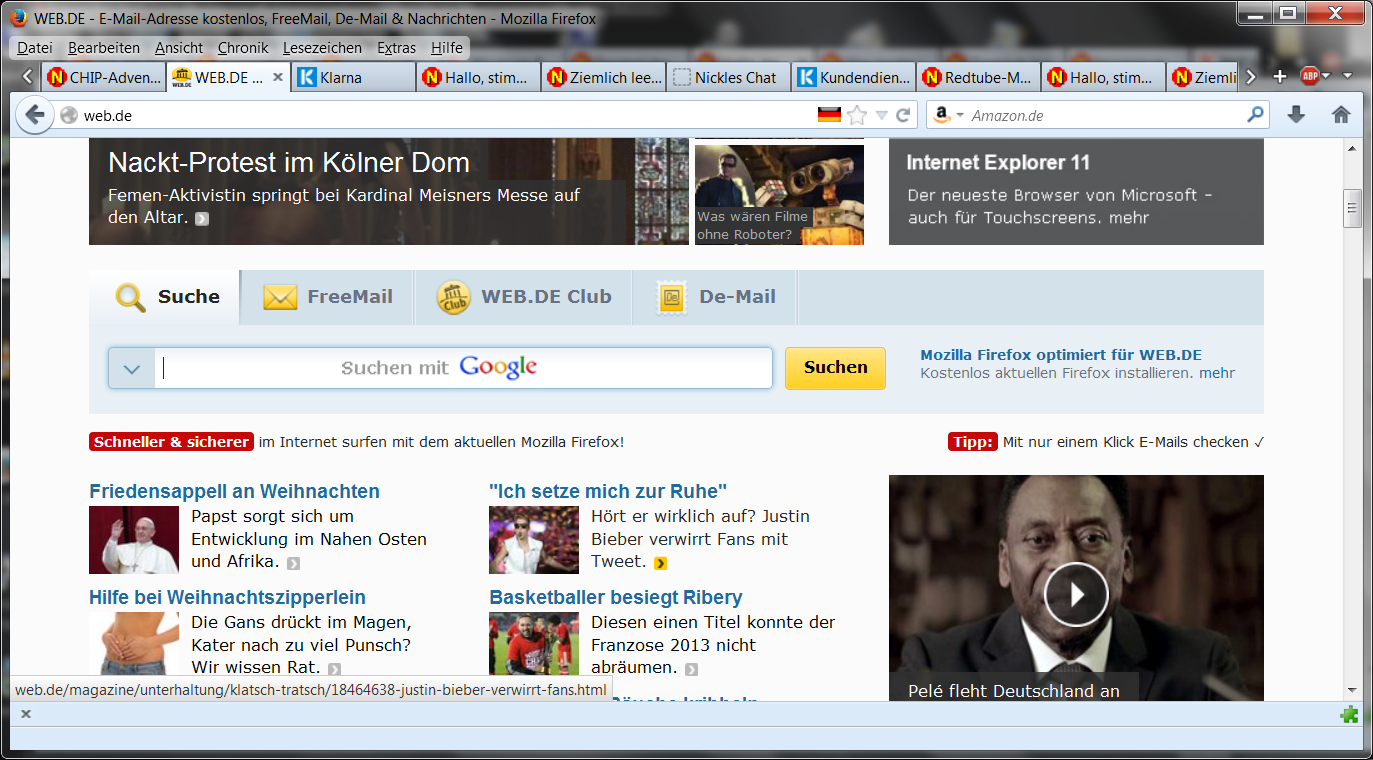
Task: Click the red Schneller & sicherer badge
Action: pos(171,442)
